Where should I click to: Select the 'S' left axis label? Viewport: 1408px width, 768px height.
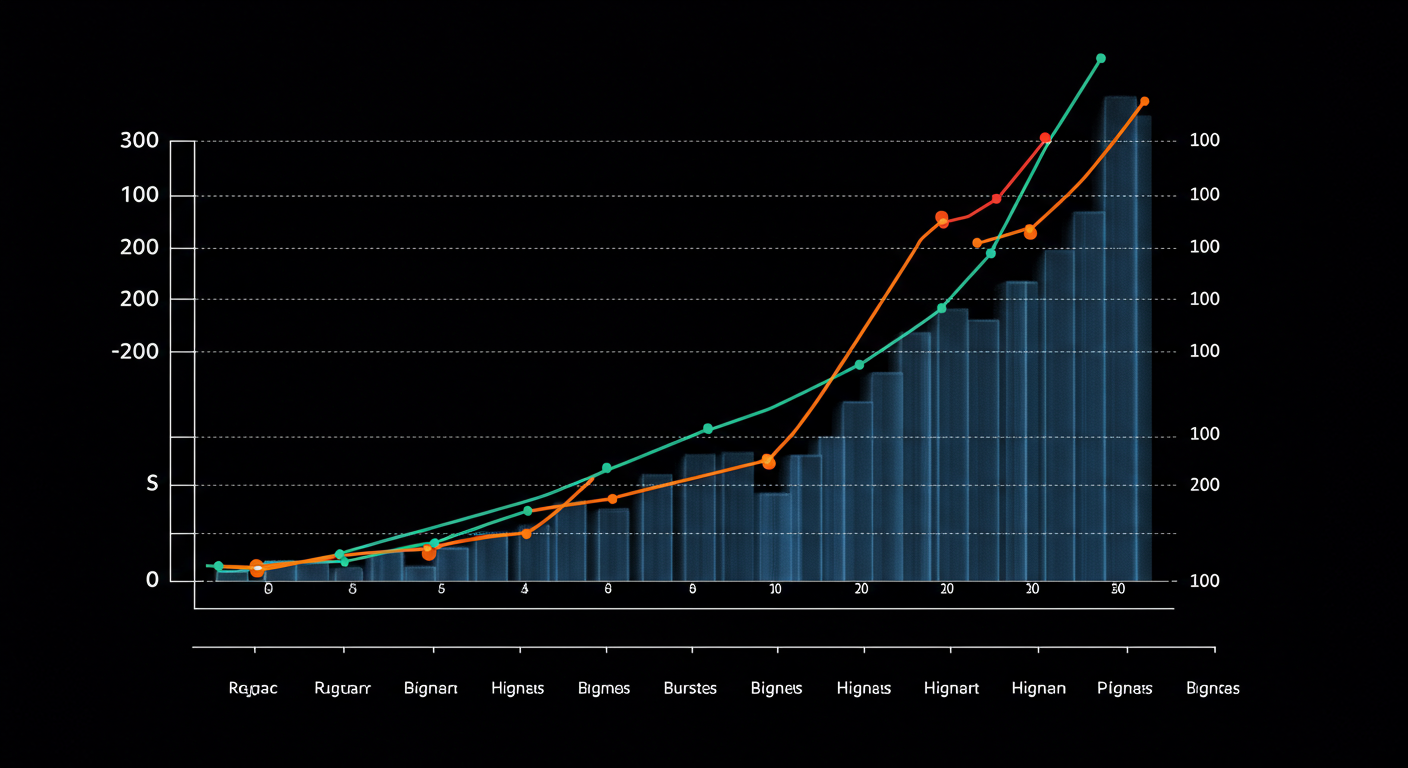click(152, 484)
